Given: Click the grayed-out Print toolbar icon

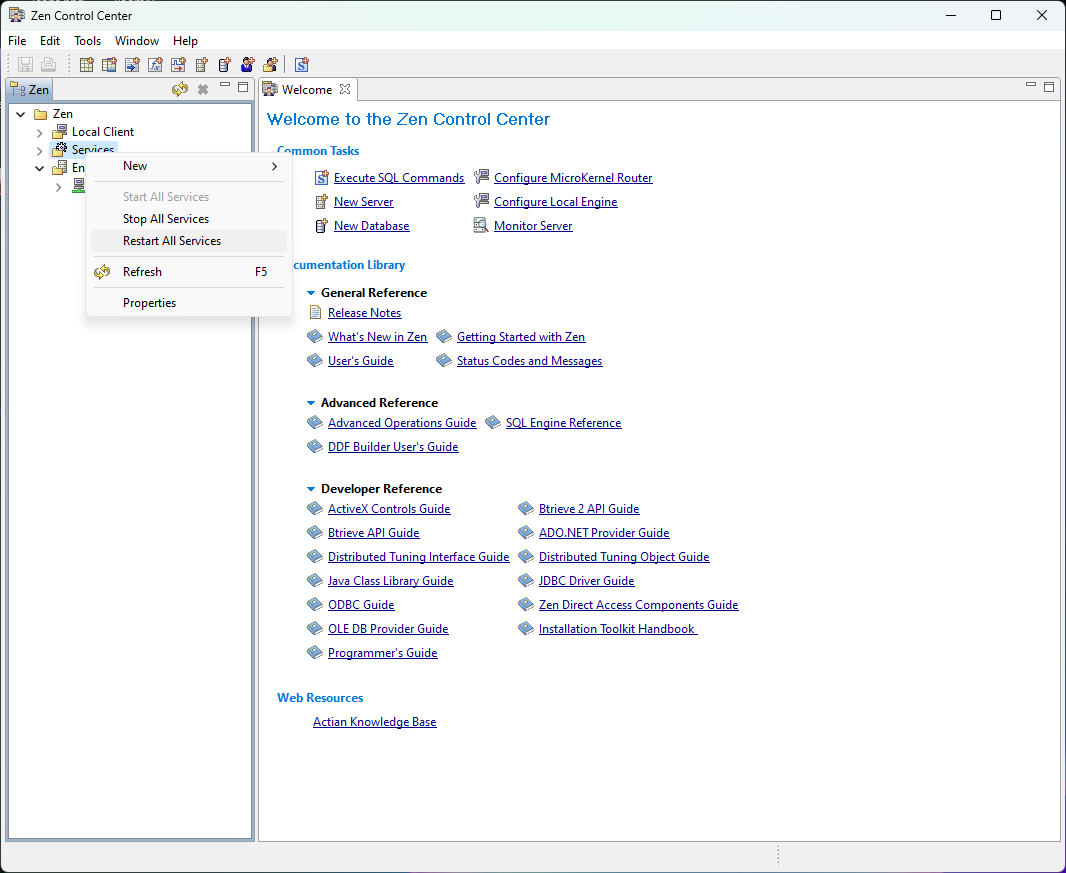Looking at the screenshot, I should coord(48,65).
